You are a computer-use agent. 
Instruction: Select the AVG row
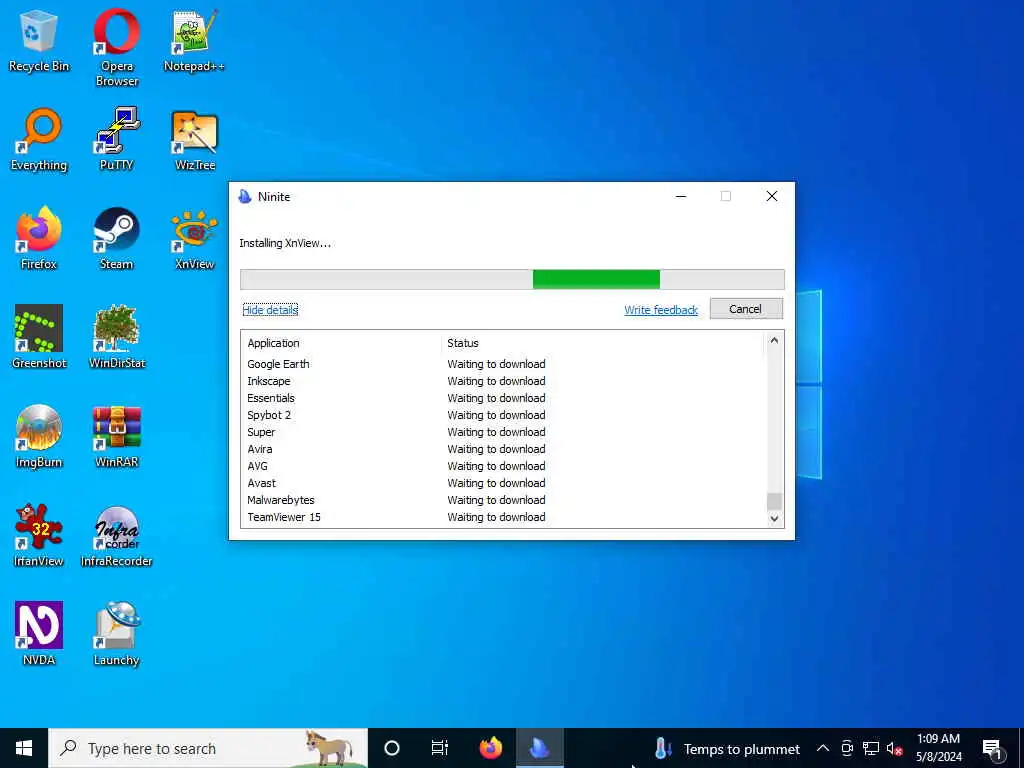(x=503, y=466)
